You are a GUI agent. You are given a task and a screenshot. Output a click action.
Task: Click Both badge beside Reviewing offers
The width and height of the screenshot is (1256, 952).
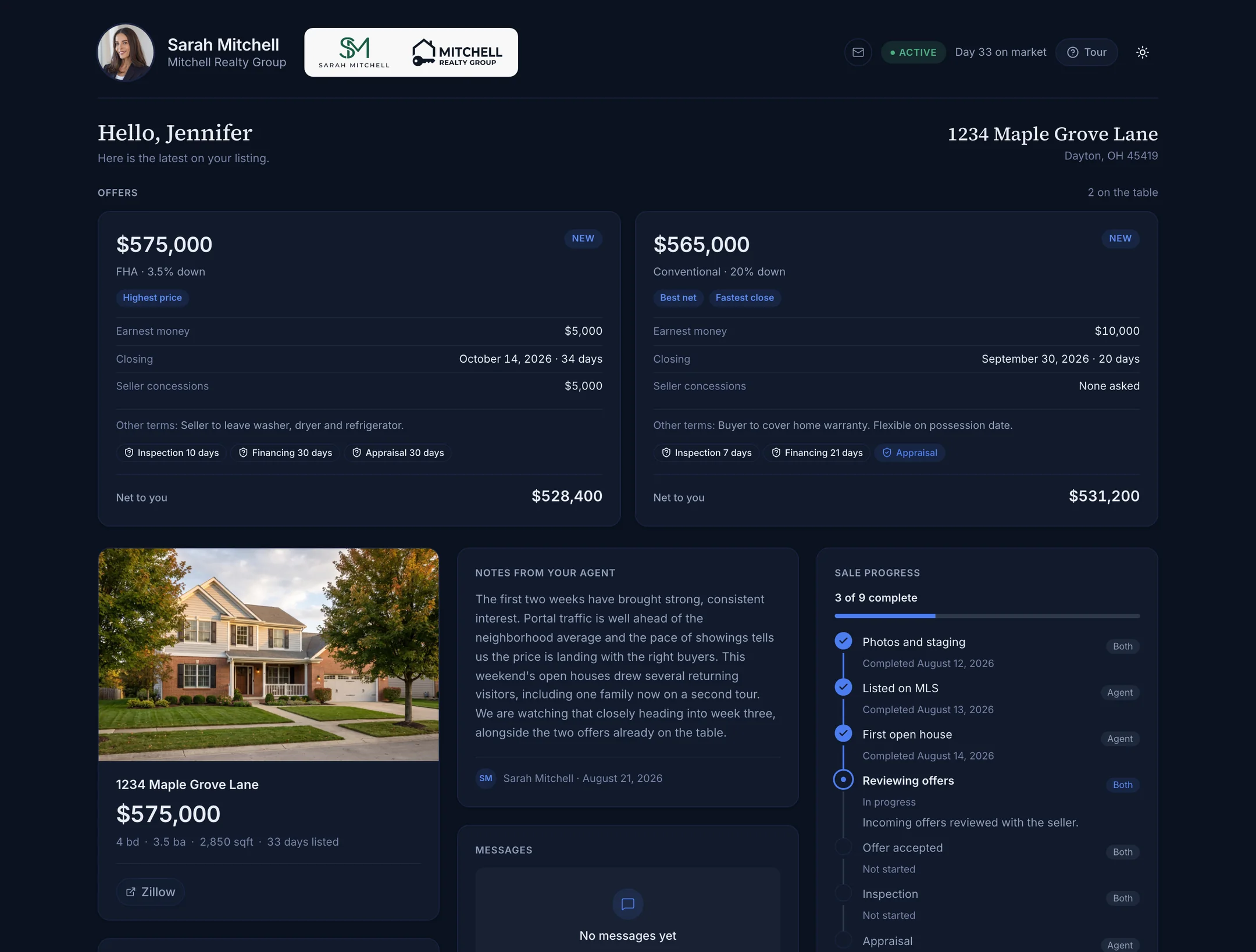tap(1122, 785)
